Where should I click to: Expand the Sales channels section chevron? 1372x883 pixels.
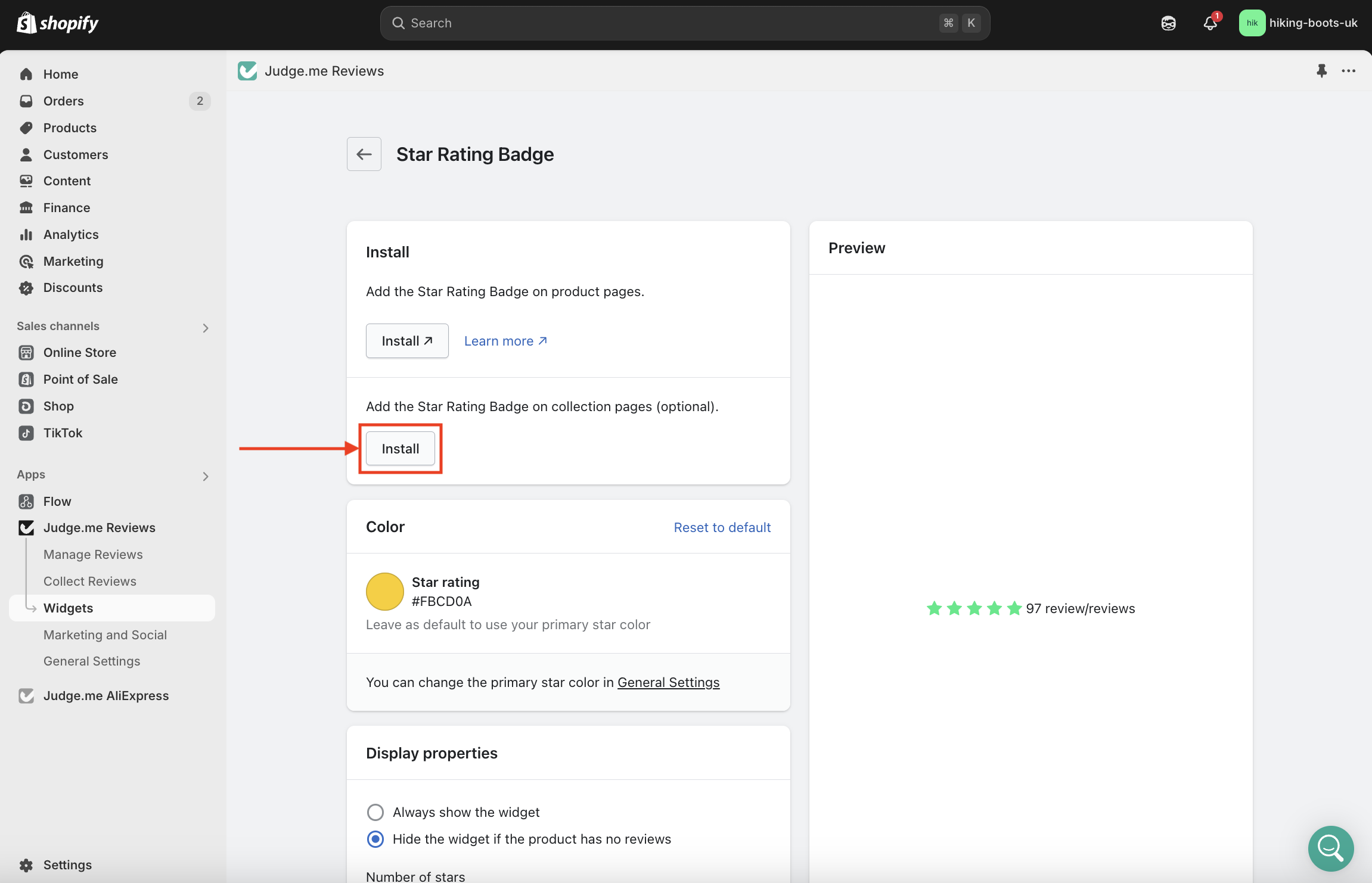pyautogui.click(x=206, y=328)
